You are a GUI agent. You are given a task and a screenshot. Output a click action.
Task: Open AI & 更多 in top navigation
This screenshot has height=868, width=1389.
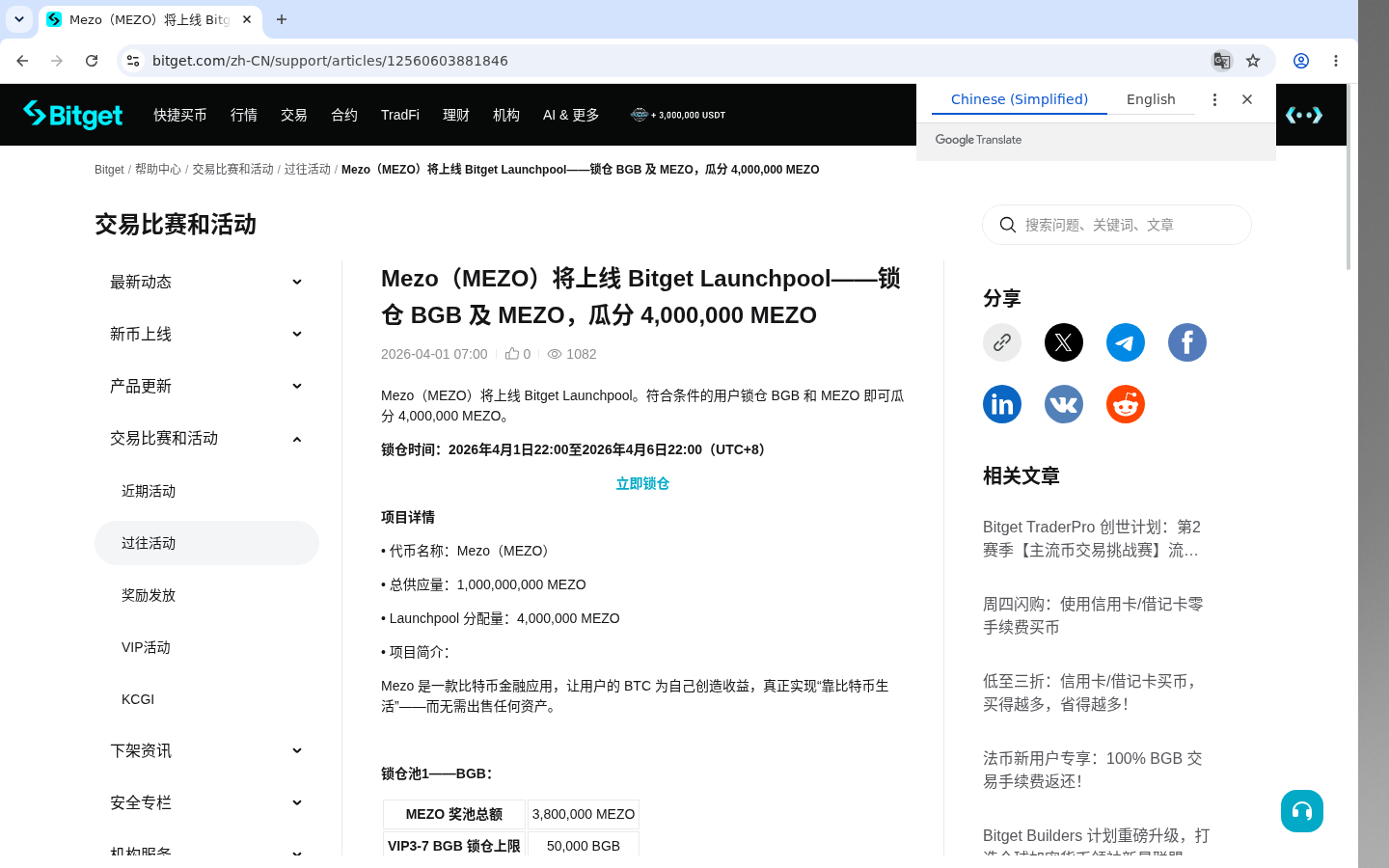pos(571,115)
